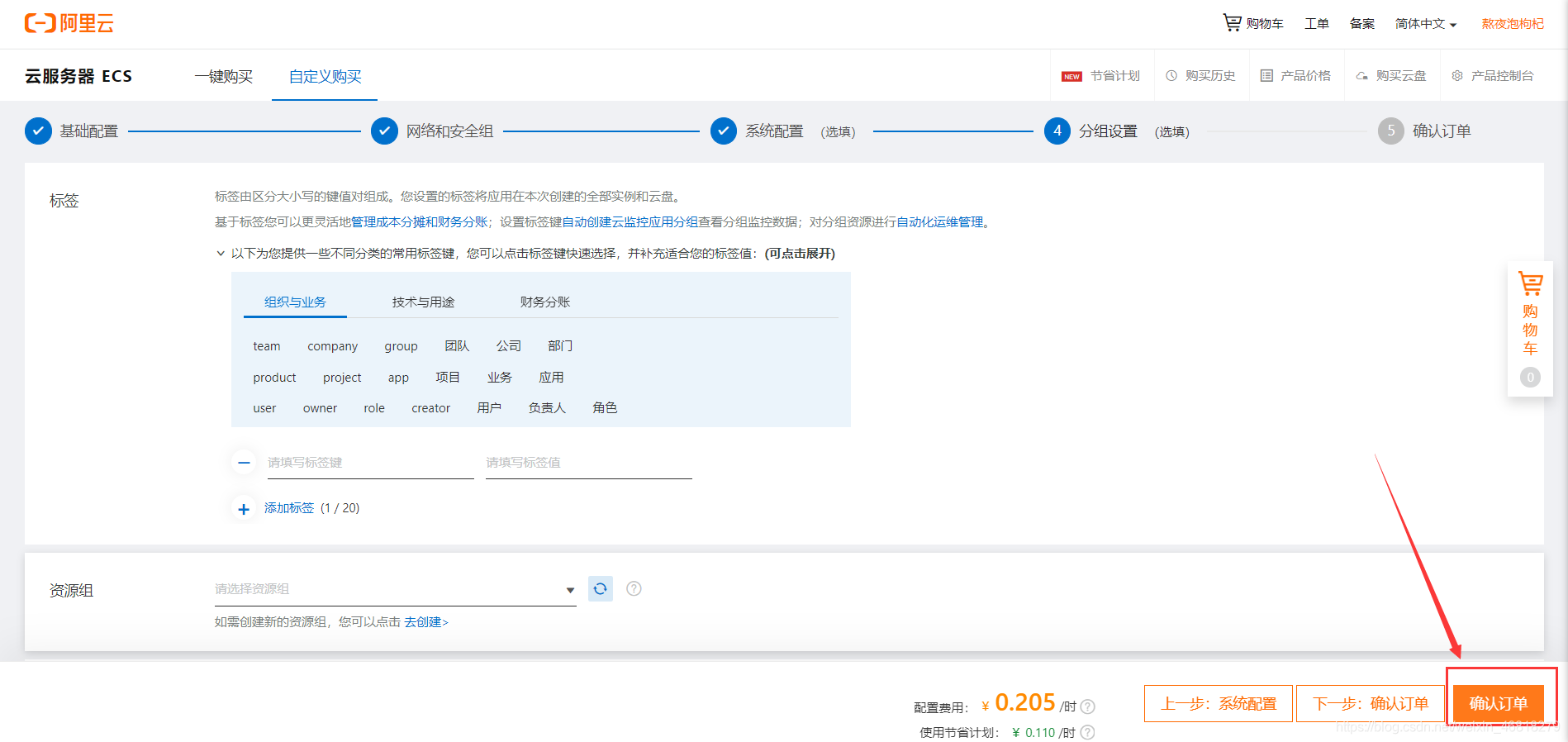Click 去创建 resource group link
This screenshot has height=742, width=1568.
click(425, 622)
